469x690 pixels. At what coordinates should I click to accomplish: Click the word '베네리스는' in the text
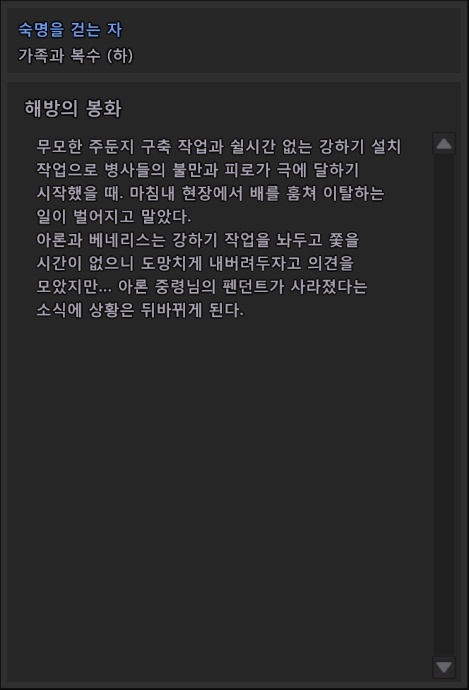click(x=127, y=240)
